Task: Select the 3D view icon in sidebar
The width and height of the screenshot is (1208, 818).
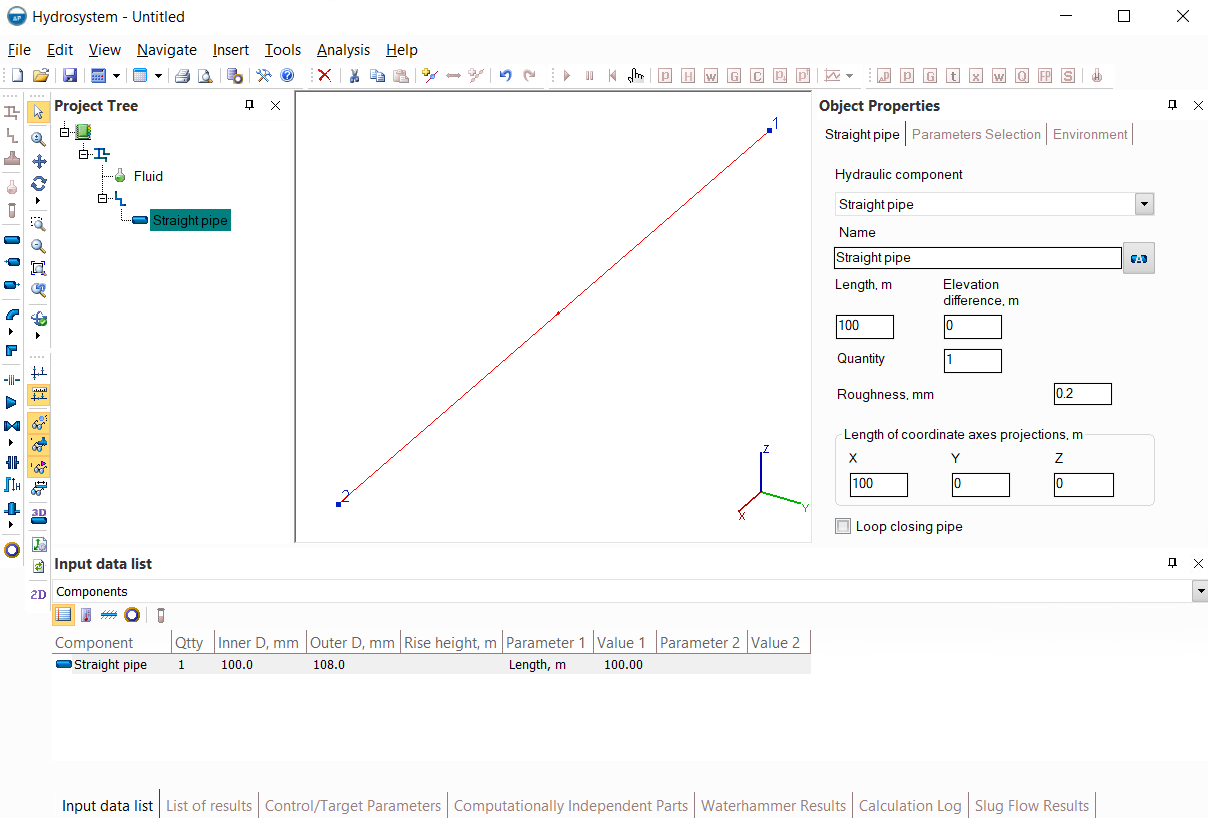Action: coord(39,515)
